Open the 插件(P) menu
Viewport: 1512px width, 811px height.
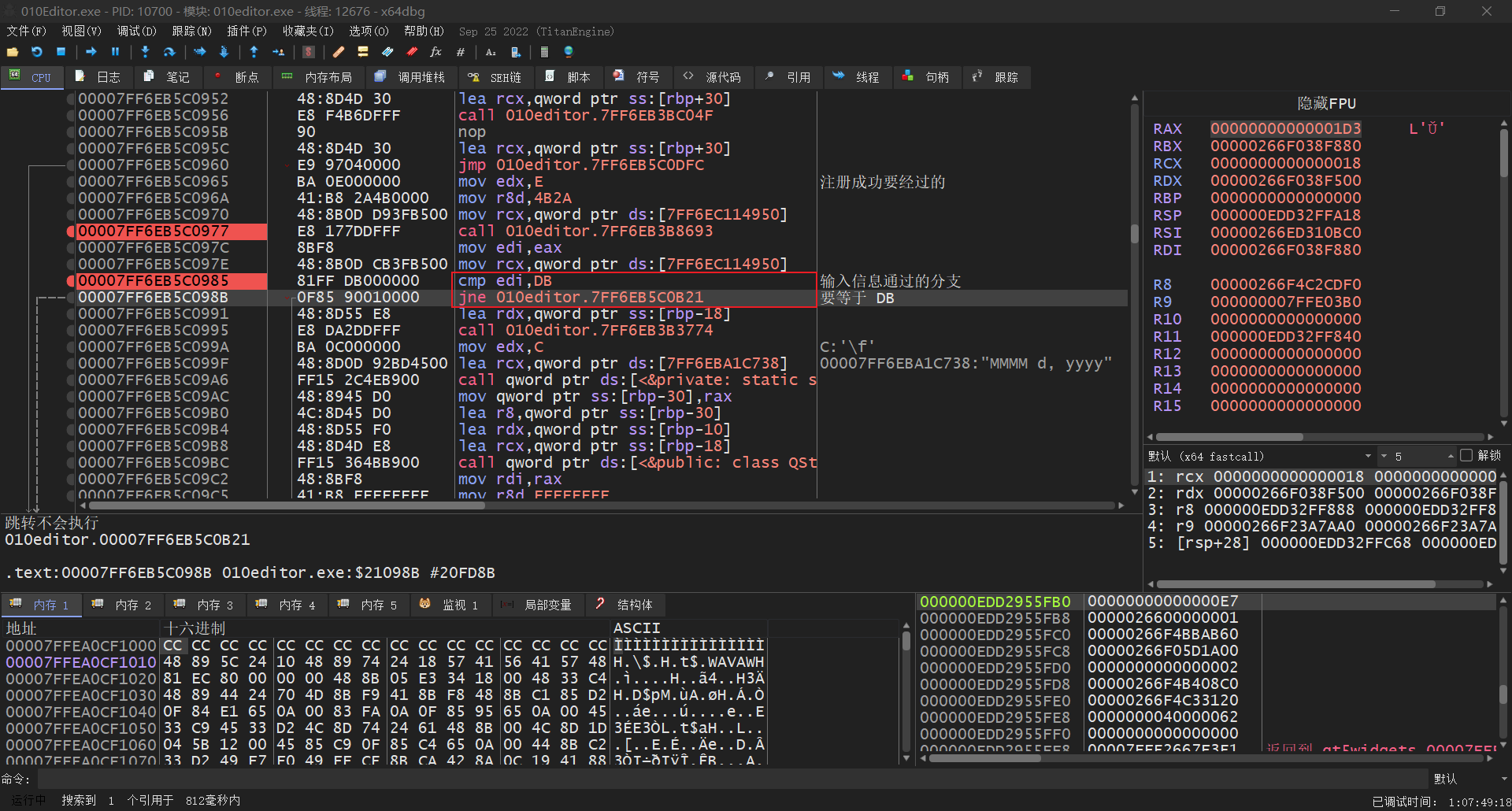[246, 31]
